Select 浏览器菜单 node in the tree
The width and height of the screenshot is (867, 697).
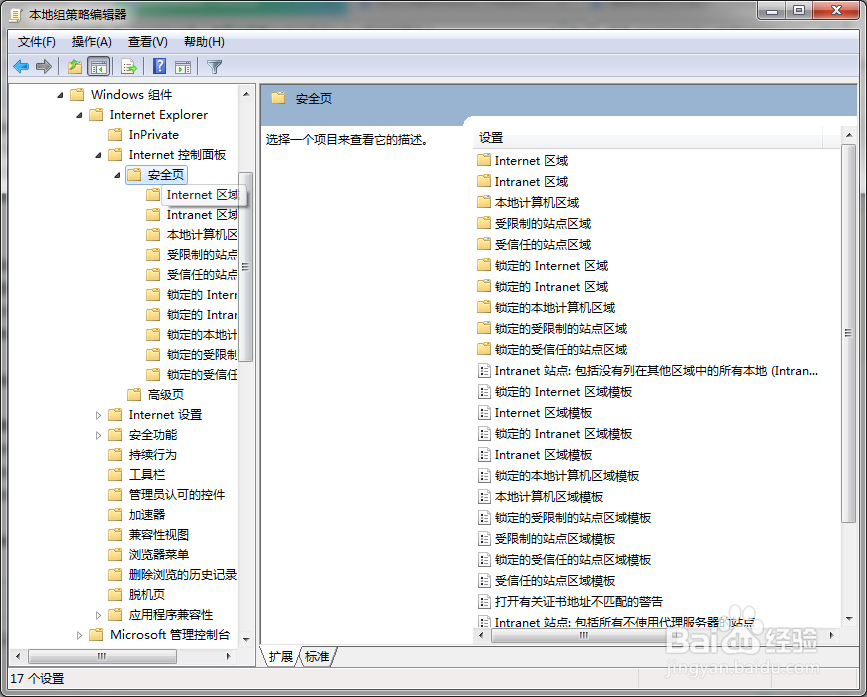click(159, 554)
